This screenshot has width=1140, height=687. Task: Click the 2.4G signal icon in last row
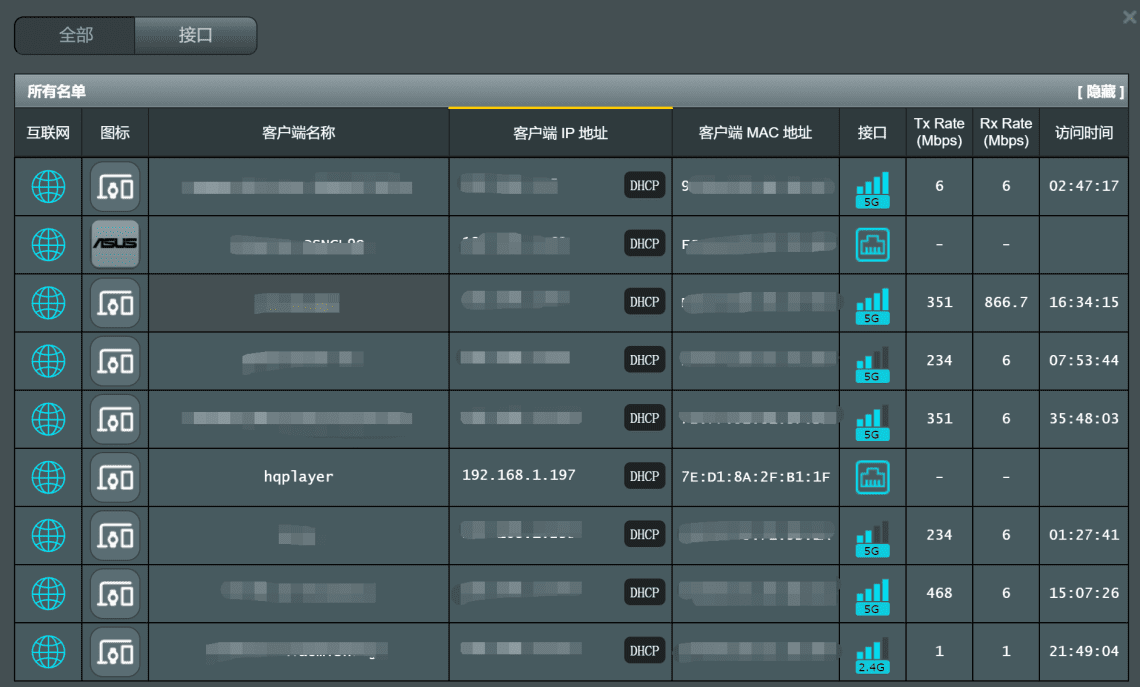click(x=871, y=651)
